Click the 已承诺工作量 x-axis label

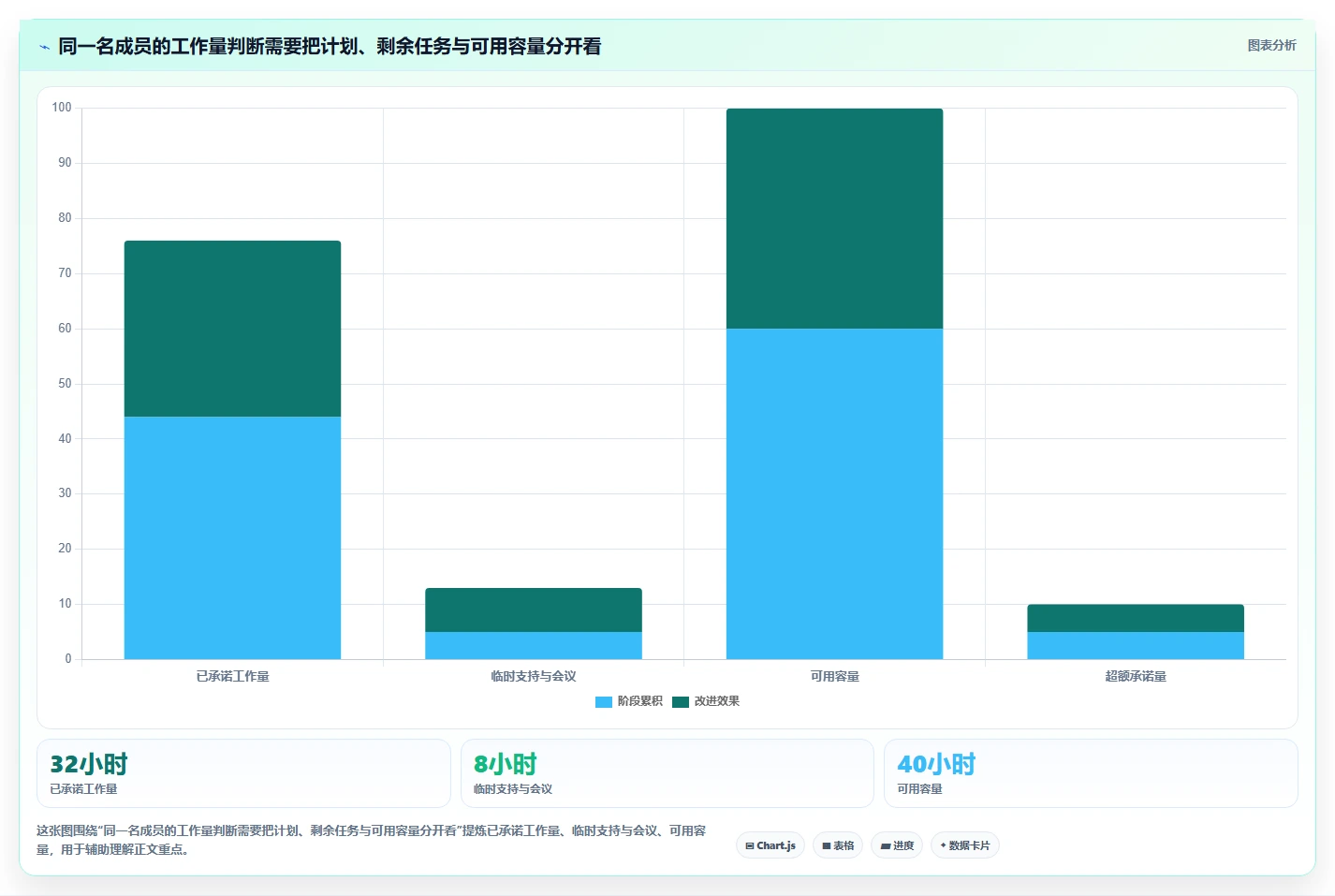pyautogui.click(x=232, y=676)
